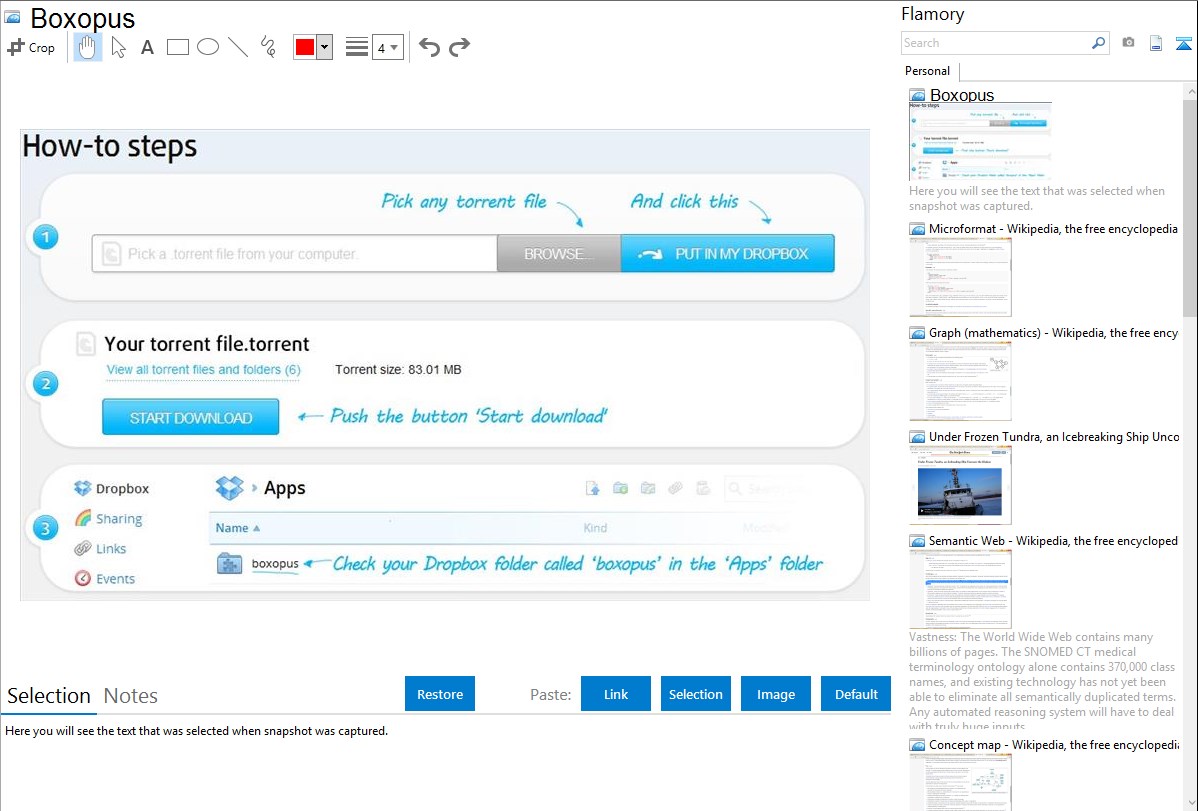Select the Crop tool

31,47
